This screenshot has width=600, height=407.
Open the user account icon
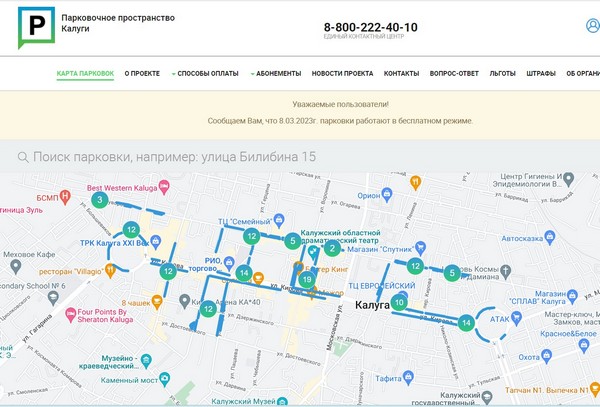click(x=593, y=26)
